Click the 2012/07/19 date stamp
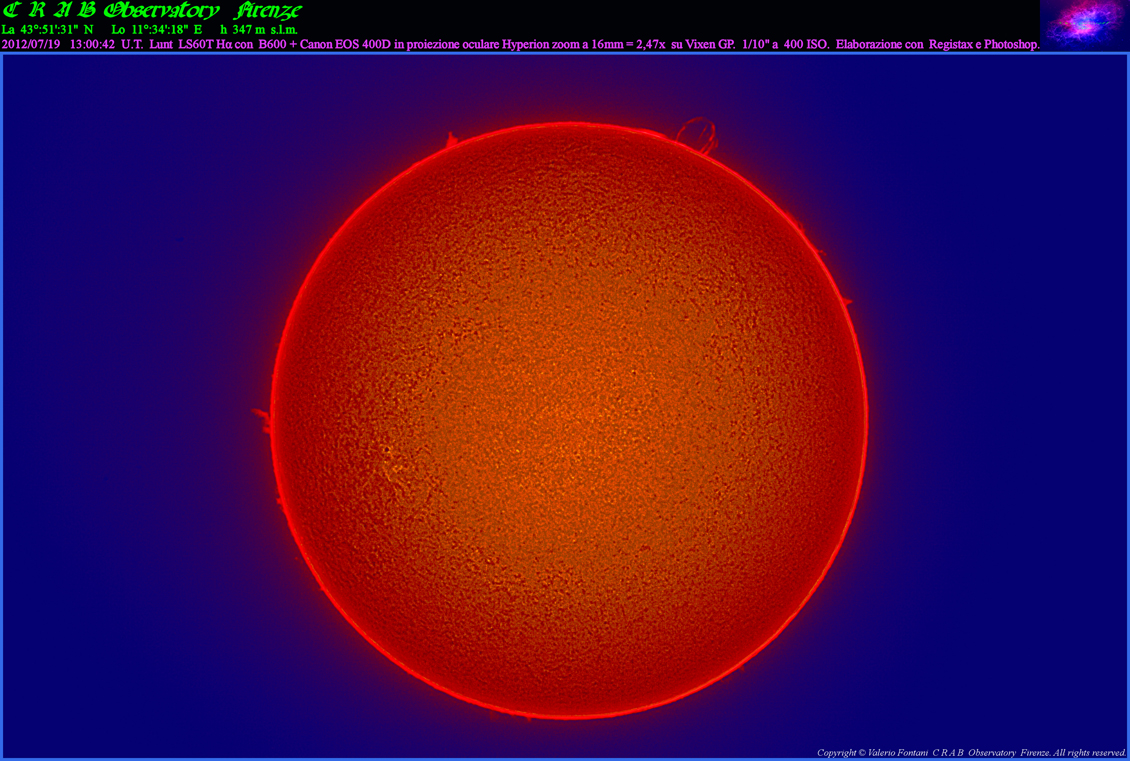This screenshot has height=761, width=1130. pyautogui.click(x=31, y=44)
